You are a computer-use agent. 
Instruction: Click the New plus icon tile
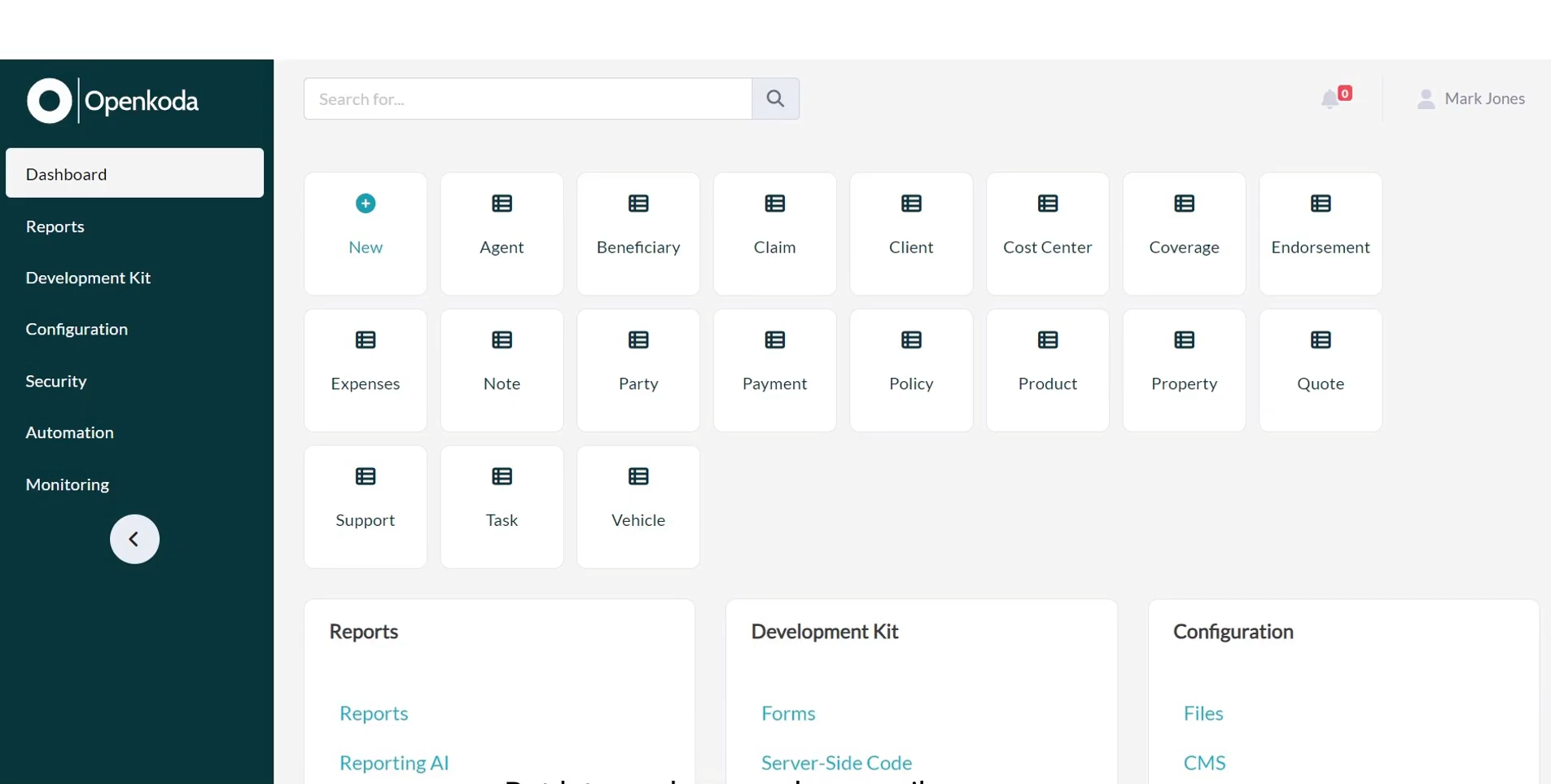[365, 204]
